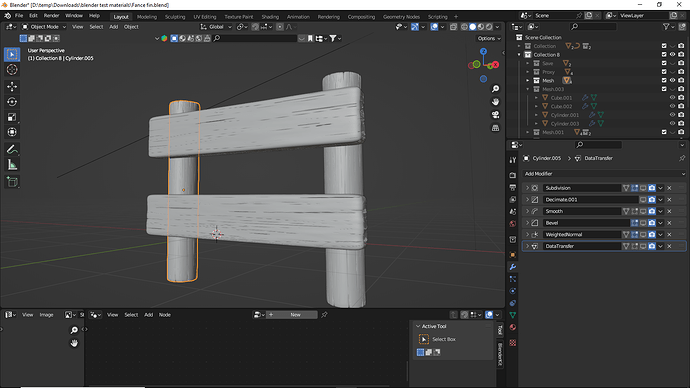Screen dimensions: 690x388
Task: Click the Z axis gizmo handle
Action: click(483, 51)
